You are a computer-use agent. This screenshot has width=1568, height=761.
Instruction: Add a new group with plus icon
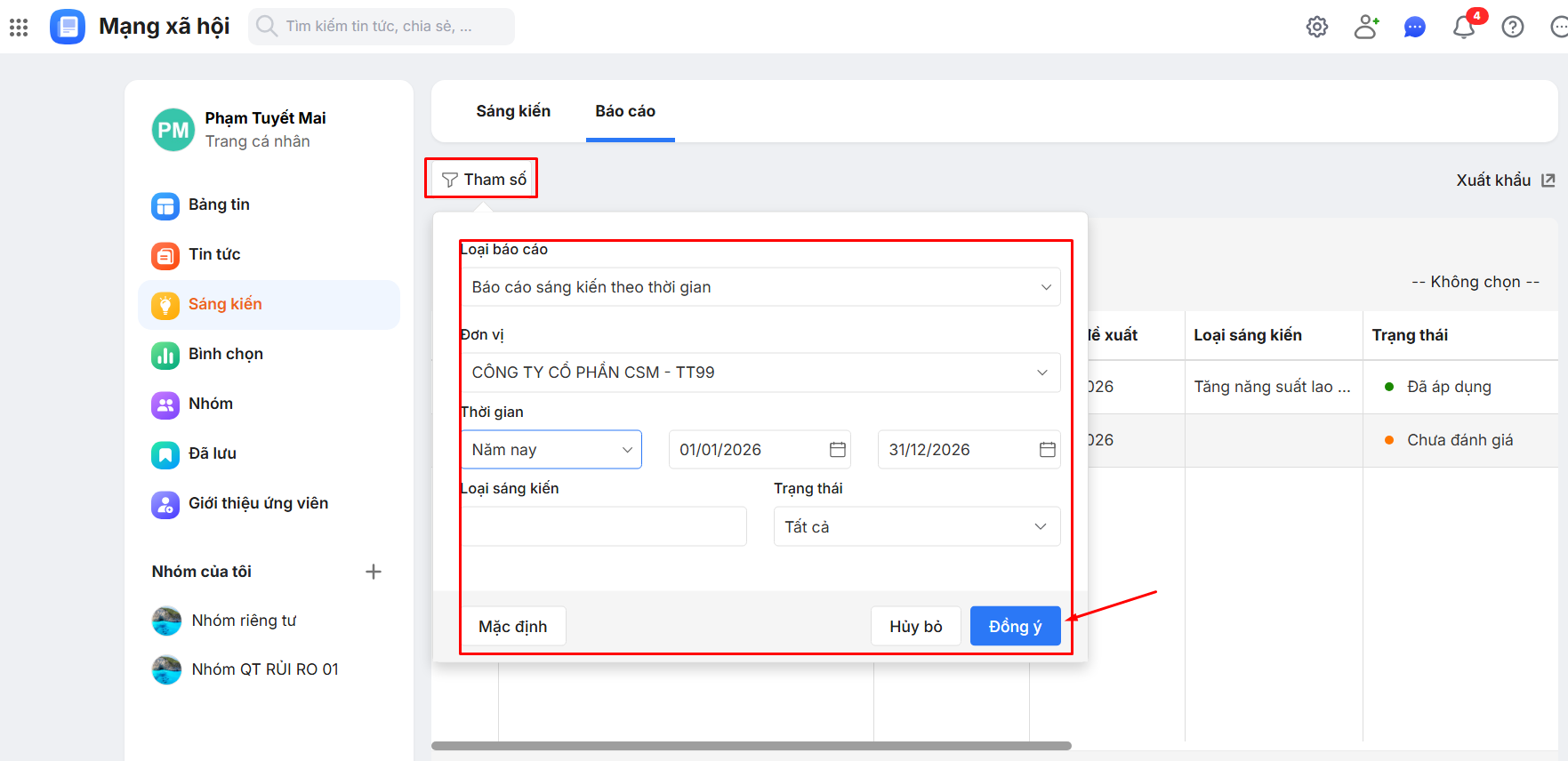point(374,572)
